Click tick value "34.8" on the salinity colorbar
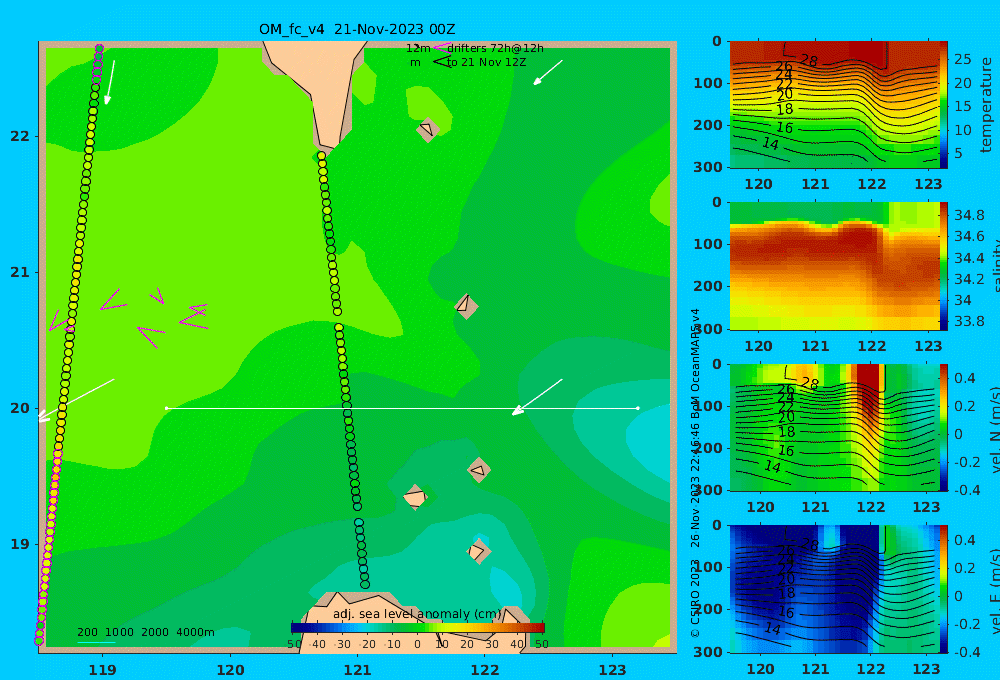The width and height of the screenshot is (1000, 680). (x=969, y=215)
